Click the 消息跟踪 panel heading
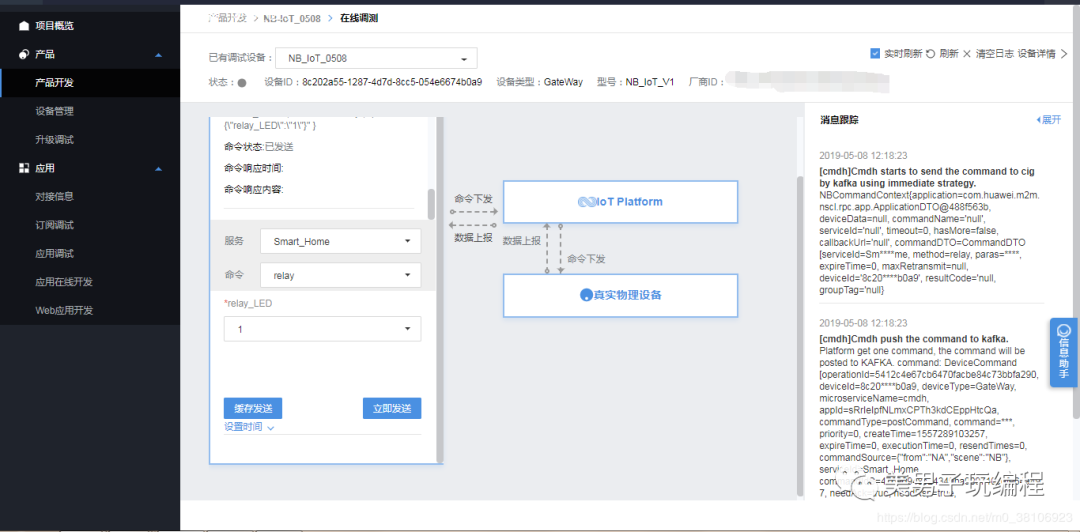 [839, 120]
